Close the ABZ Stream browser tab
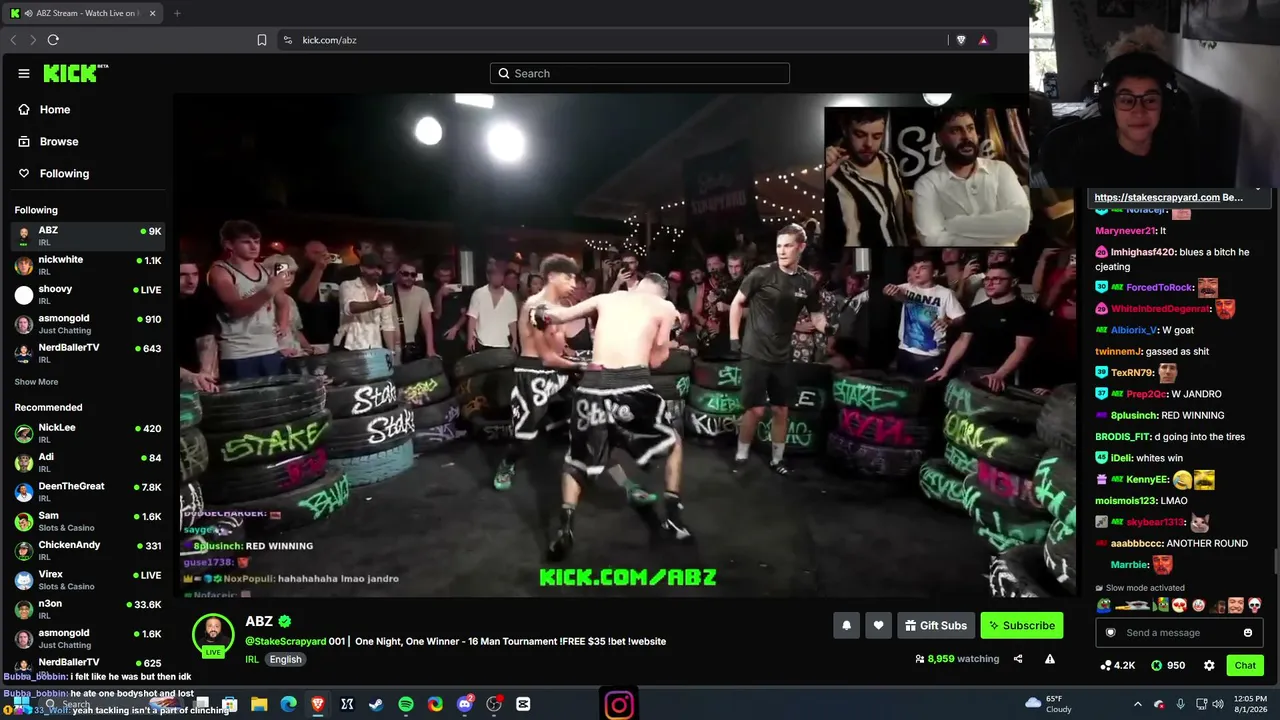The width and height of the screenshot is (1280, 720). pyautogui.click(x=152, y=13)
